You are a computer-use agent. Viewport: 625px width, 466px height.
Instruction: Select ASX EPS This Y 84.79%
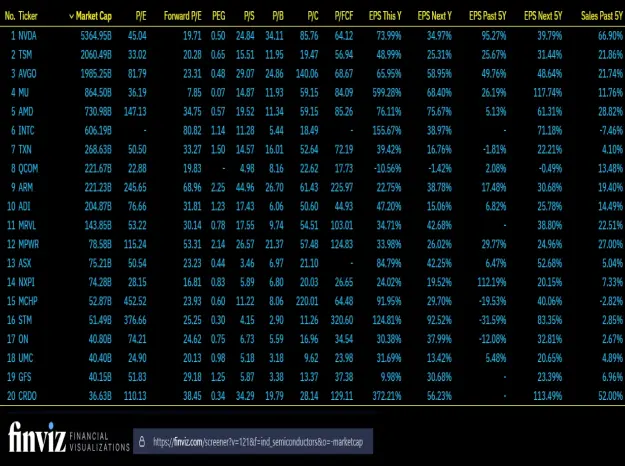pyautogui.click(x=389, y=263)
